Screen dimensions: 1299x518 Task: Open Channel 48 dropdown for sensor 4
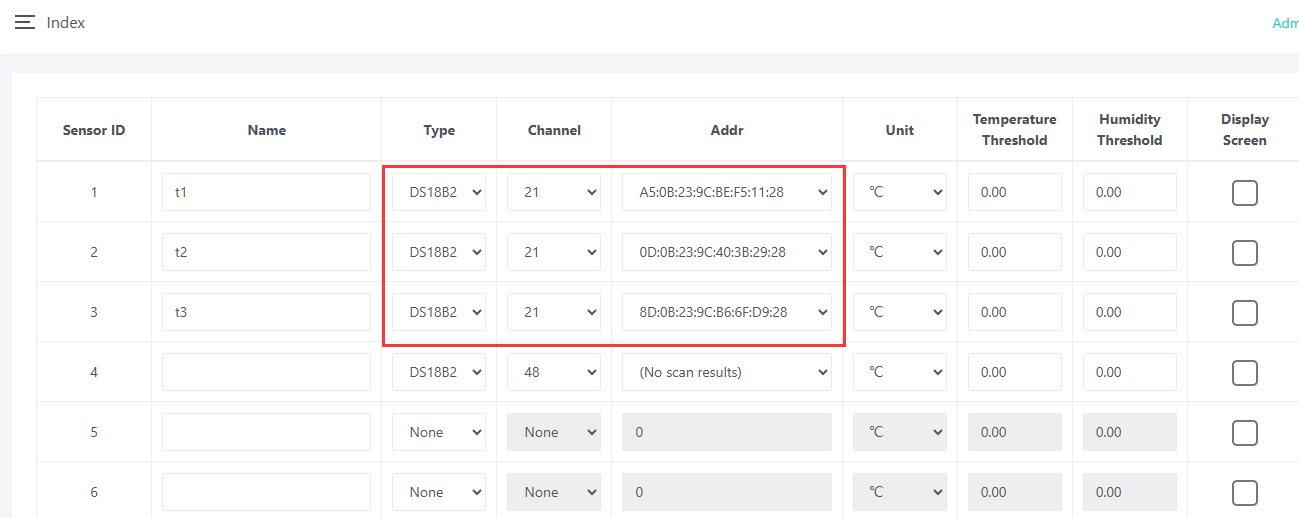pyautogui.click(x=553, y=372)
